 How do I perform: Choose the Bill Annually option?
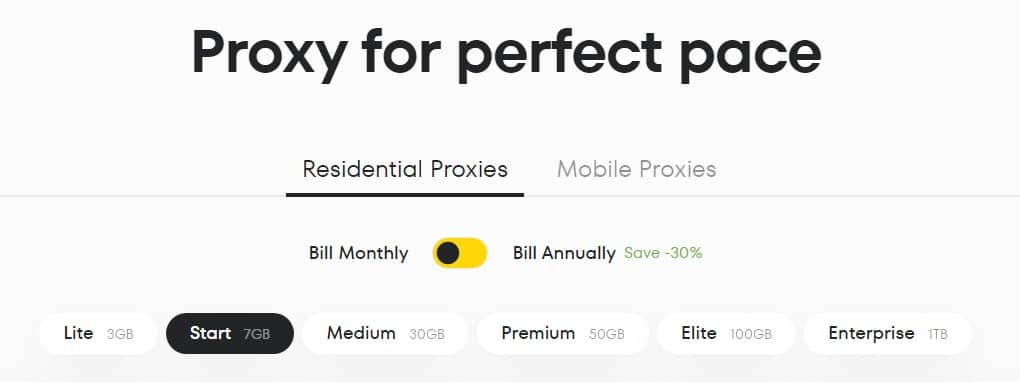pyautogui.click(x=564, y=253)
